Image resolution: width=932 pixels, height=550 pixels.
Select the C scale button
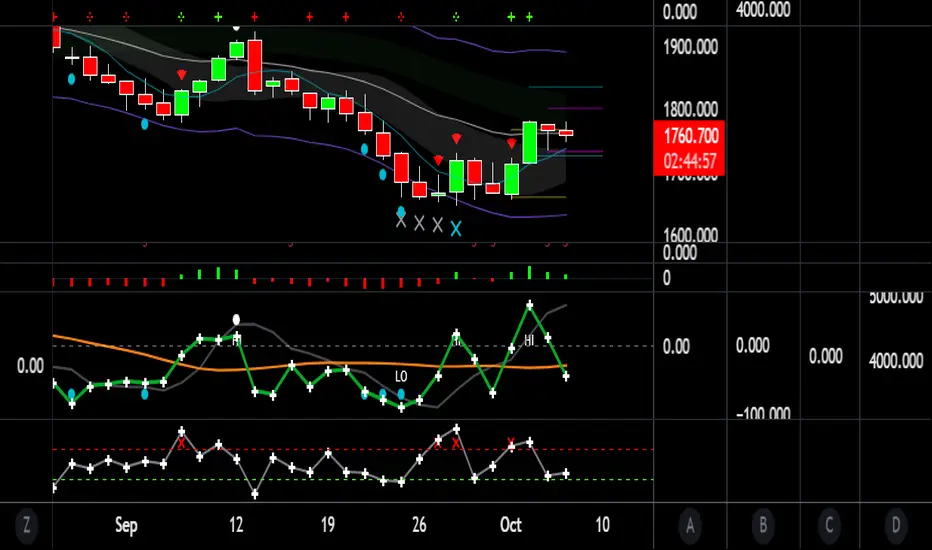pyautogui.click(x=829, y=524)
